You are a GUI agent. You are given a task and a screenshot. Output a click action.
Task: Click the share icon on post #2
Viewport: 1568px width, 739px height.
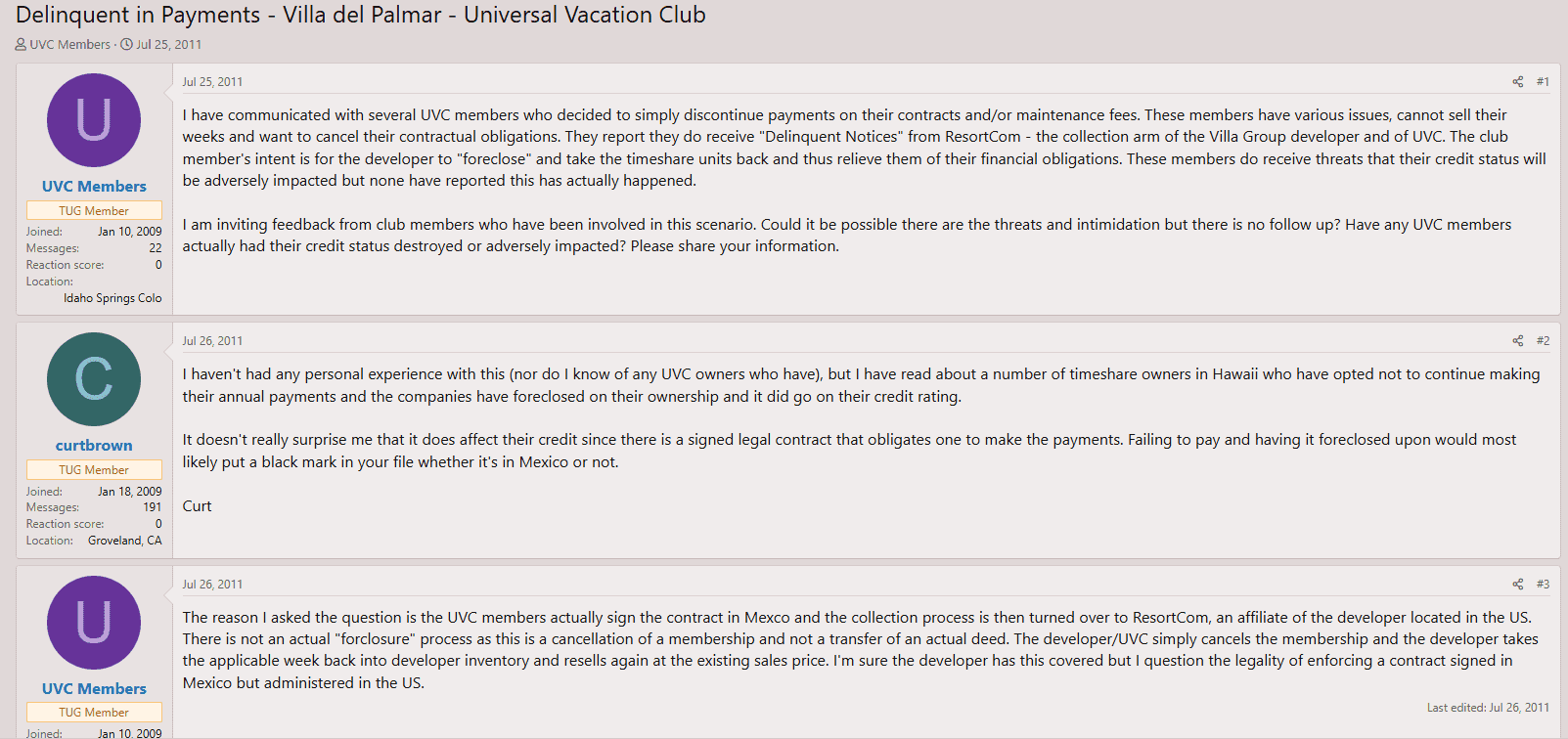pyautogui.click(x=1517, y=341)
